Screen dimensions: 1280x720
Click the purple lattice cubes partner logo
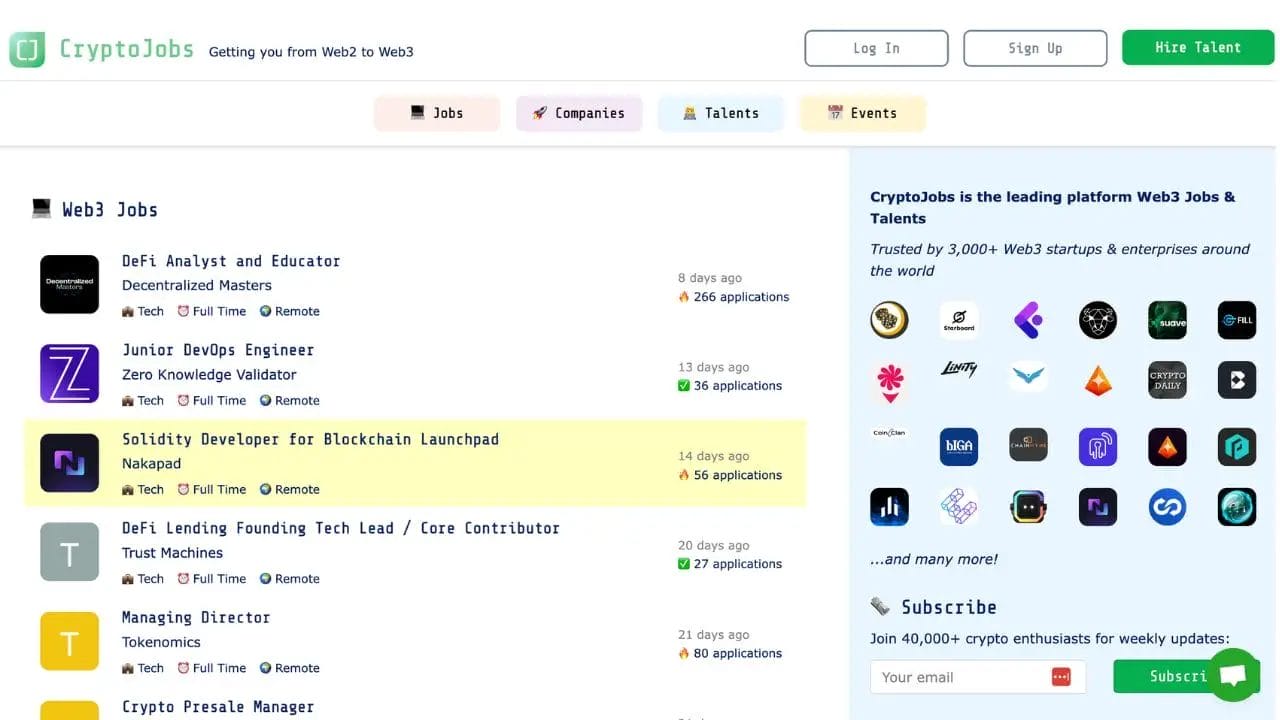(x=959, y=507)
